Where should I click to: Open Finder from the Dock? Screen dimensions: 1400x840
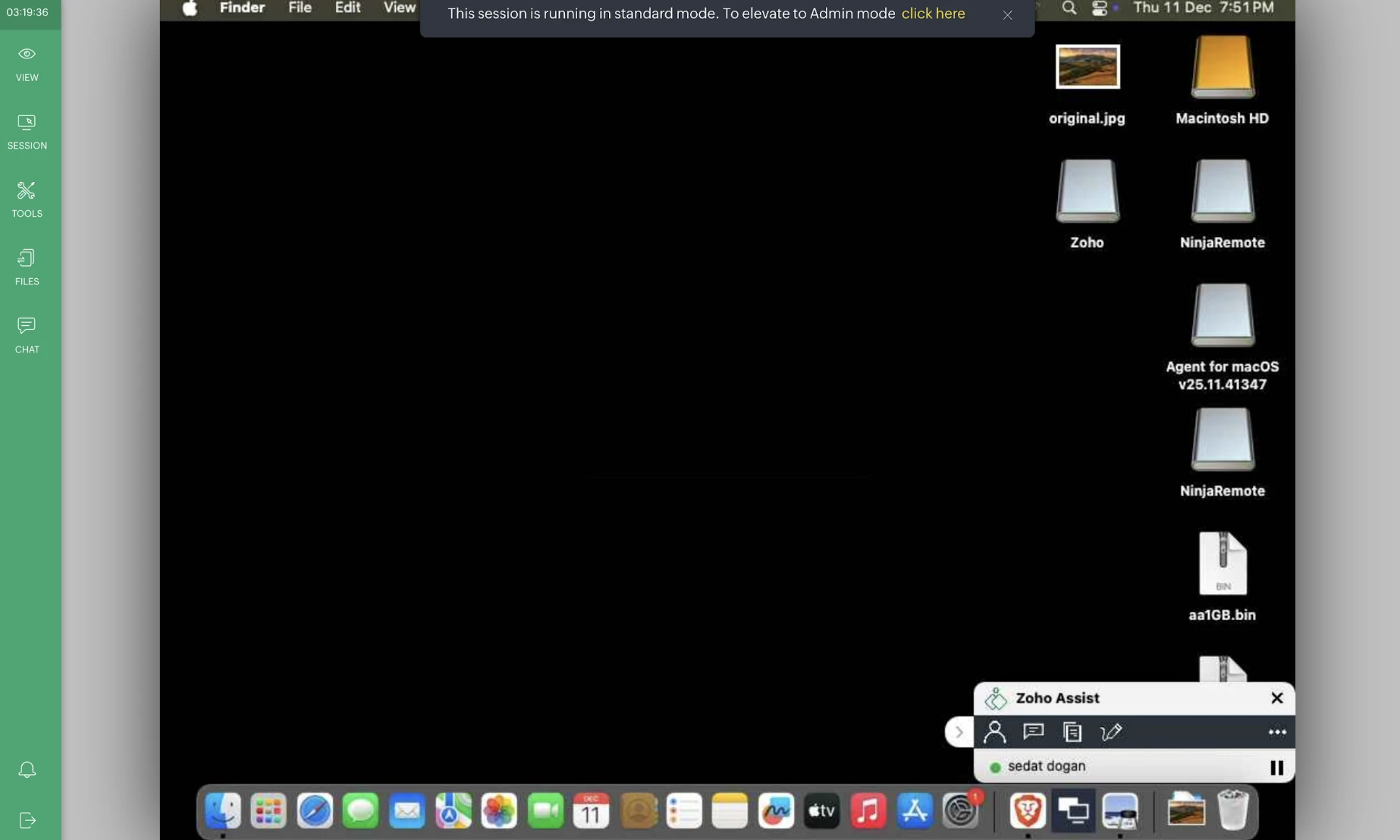coord(223,811)
